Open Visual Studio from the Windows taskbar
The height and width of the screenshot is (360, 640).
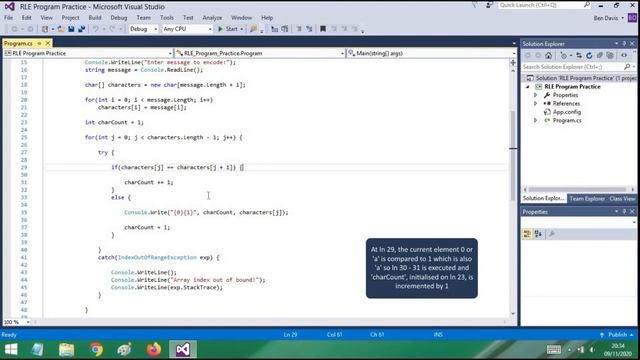tap(182, 349)
